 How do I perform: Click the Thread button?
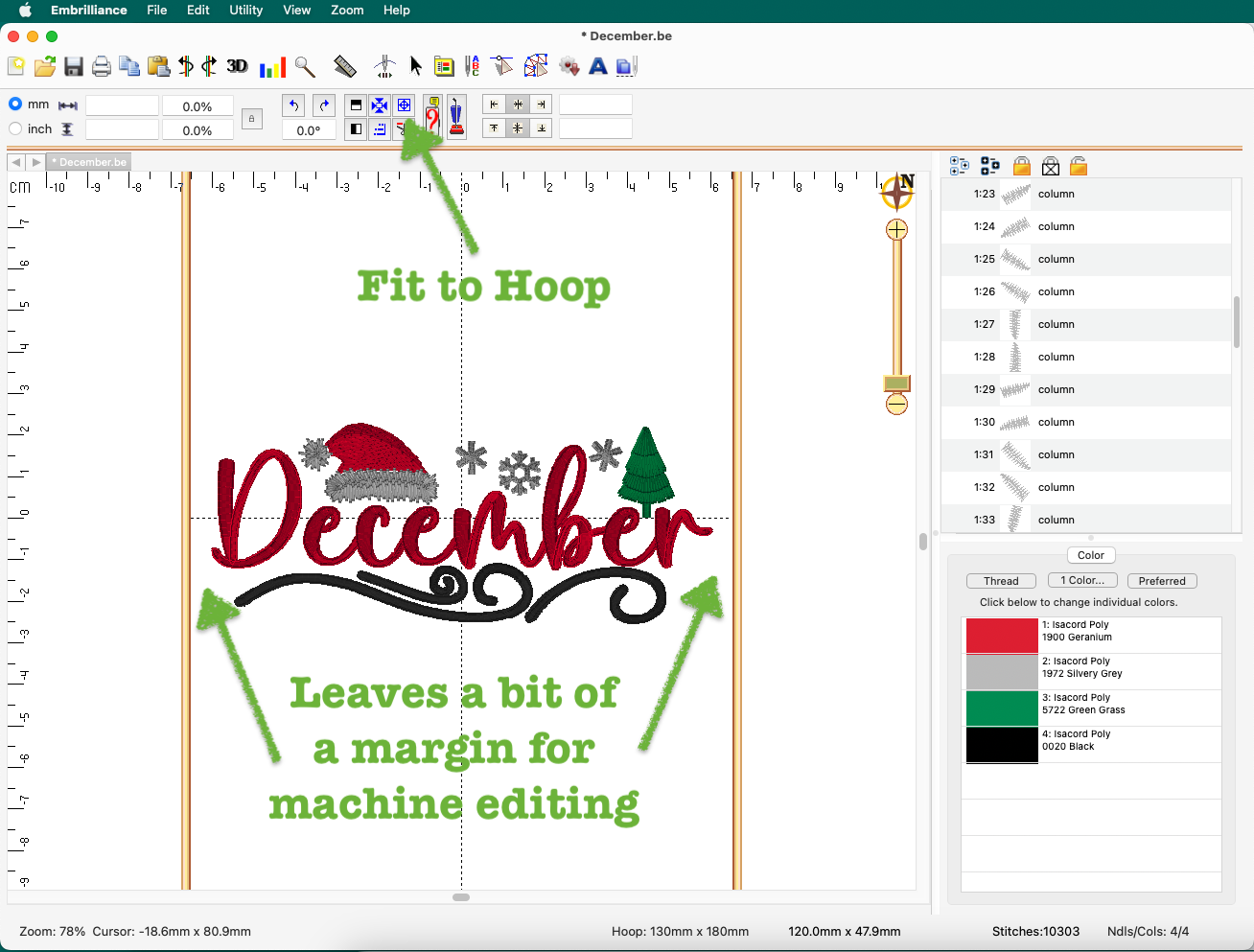point(1001,581)
